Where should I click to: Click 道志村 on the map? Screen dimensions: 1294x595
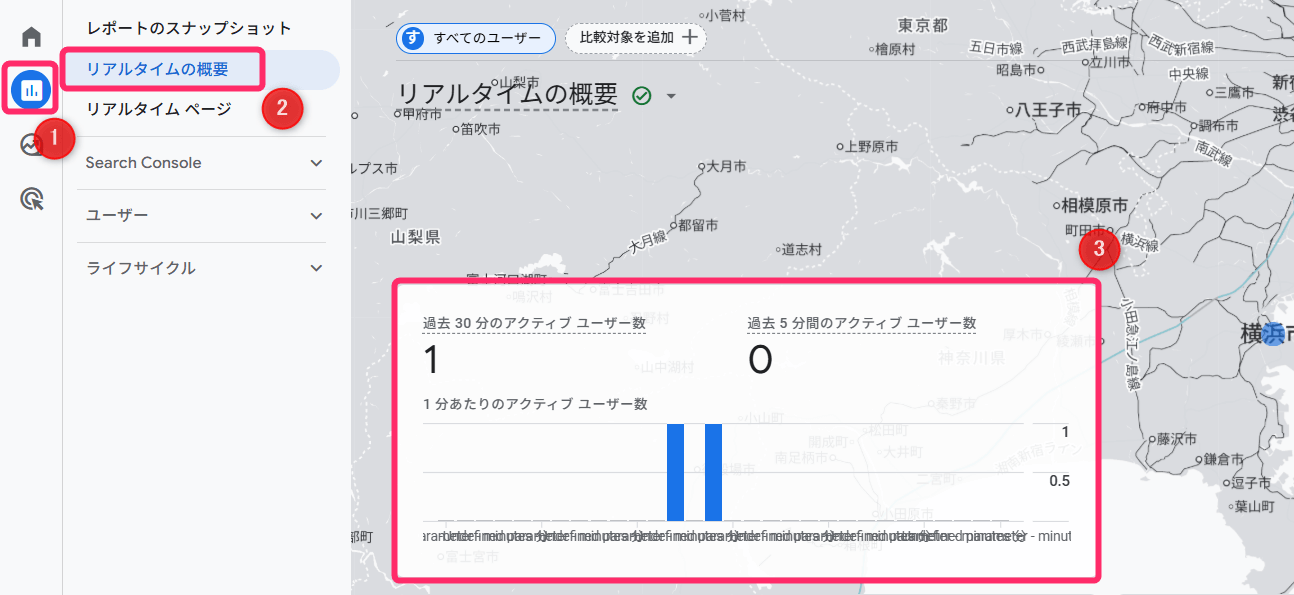[802, 249]
